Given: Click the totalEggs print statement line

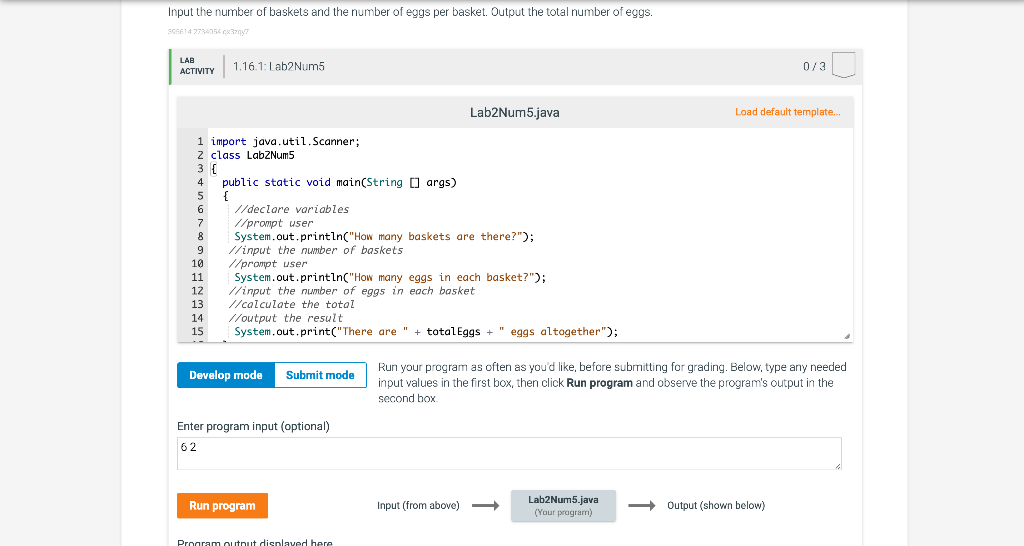Looking at the screenshot, I should pos(426,331).
